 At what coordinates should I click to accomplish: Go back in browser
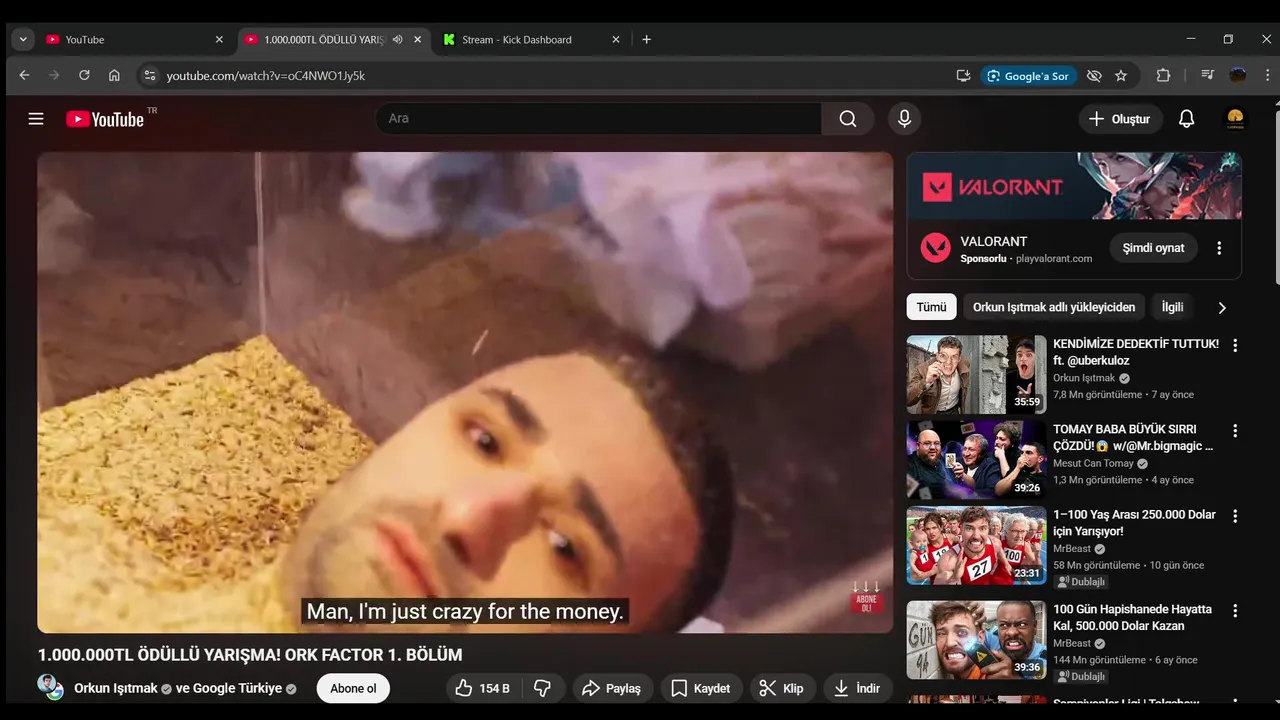point(24,75)
